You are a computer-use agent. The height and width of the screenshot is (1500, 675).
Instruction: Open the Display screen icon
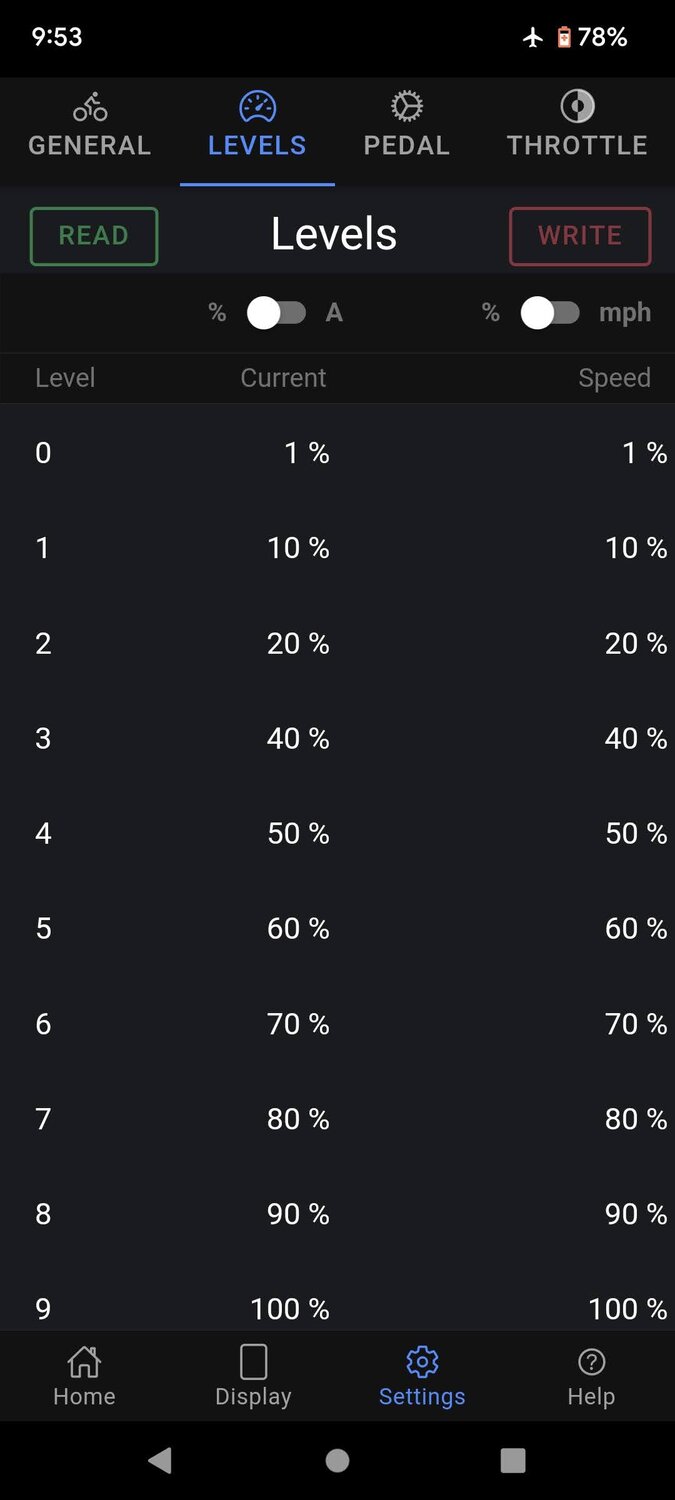[253, 1362]
